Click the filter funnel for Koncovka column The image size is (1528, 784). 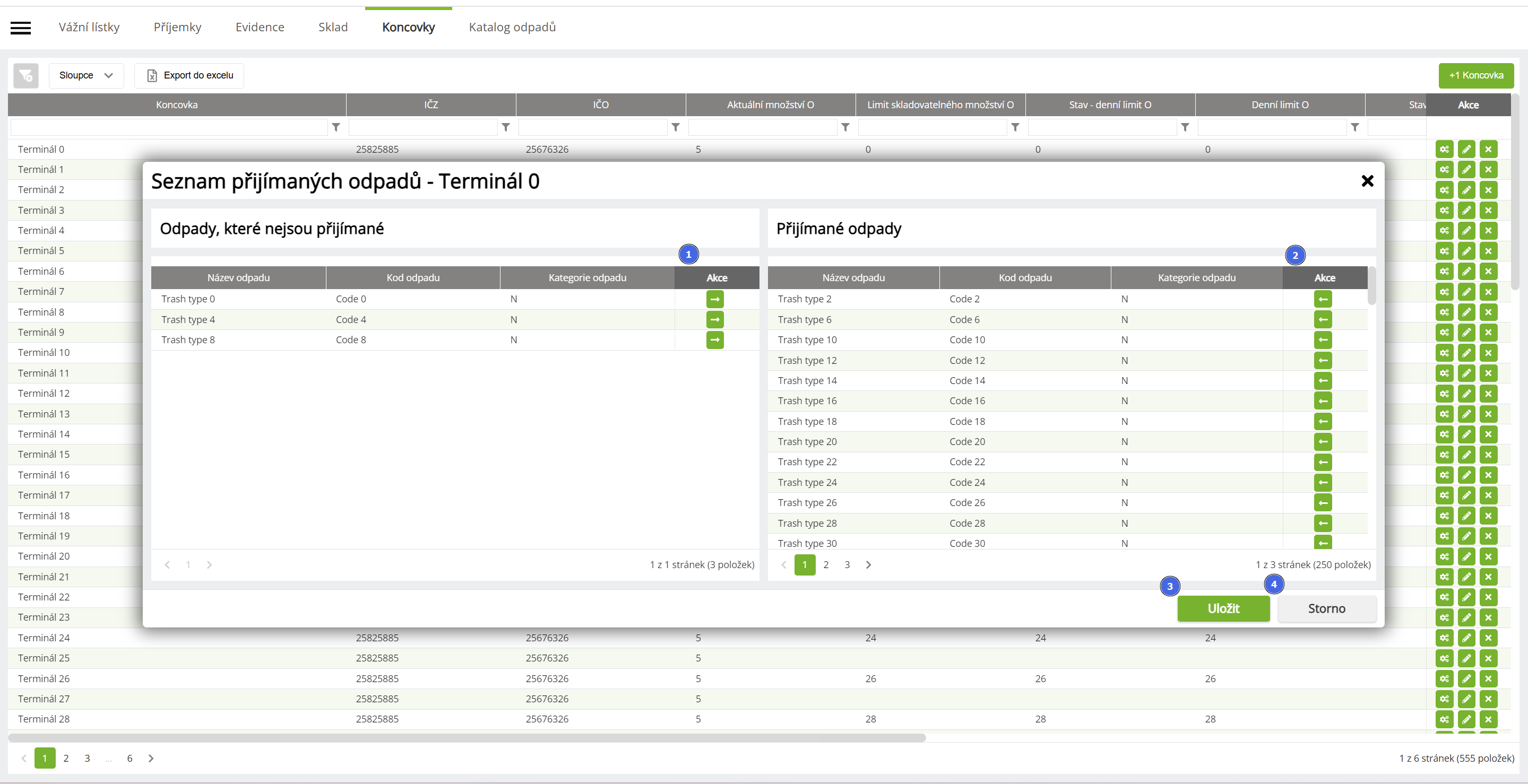(336, 127)
